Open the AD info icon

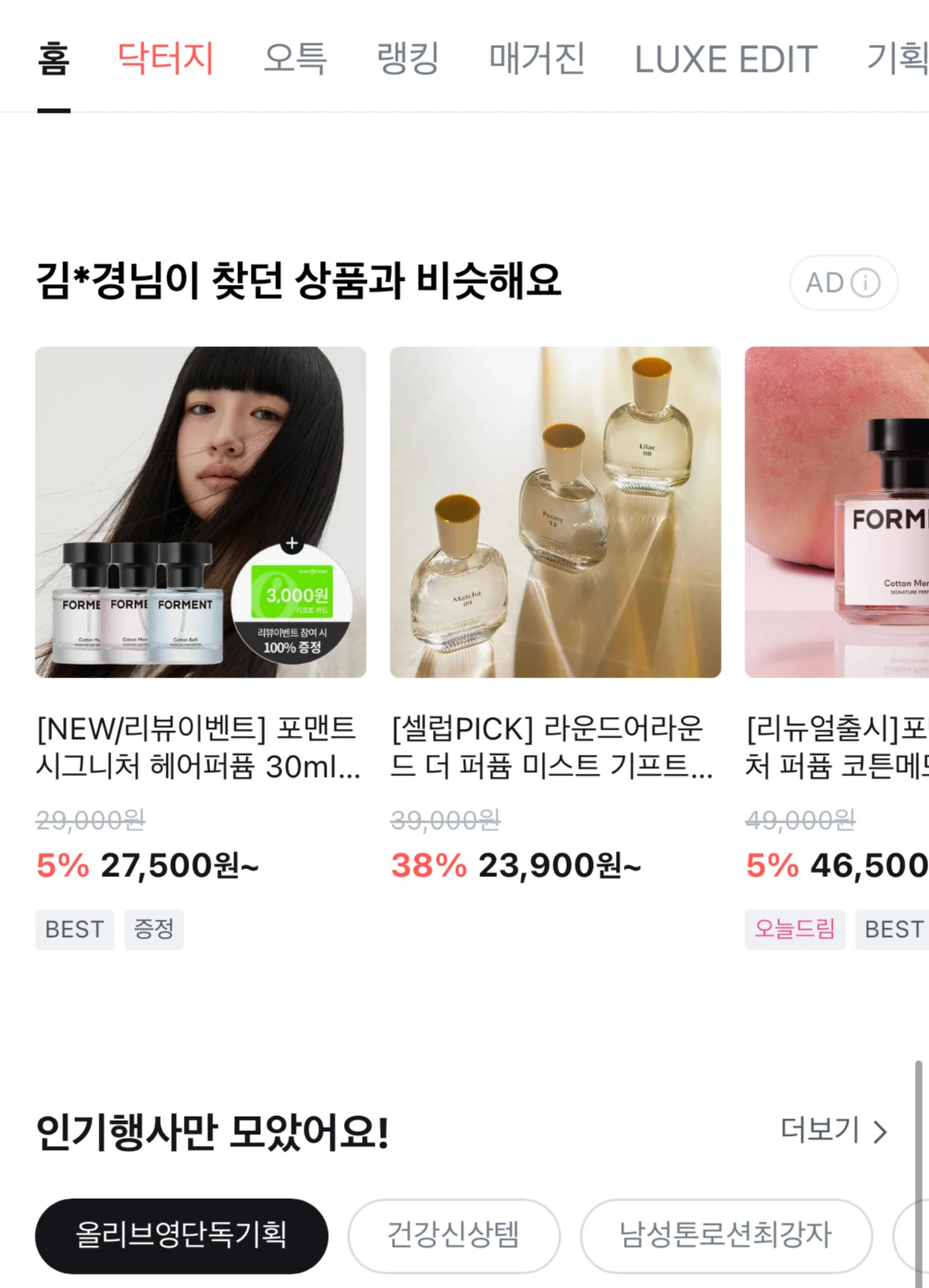tap(865, 282)
